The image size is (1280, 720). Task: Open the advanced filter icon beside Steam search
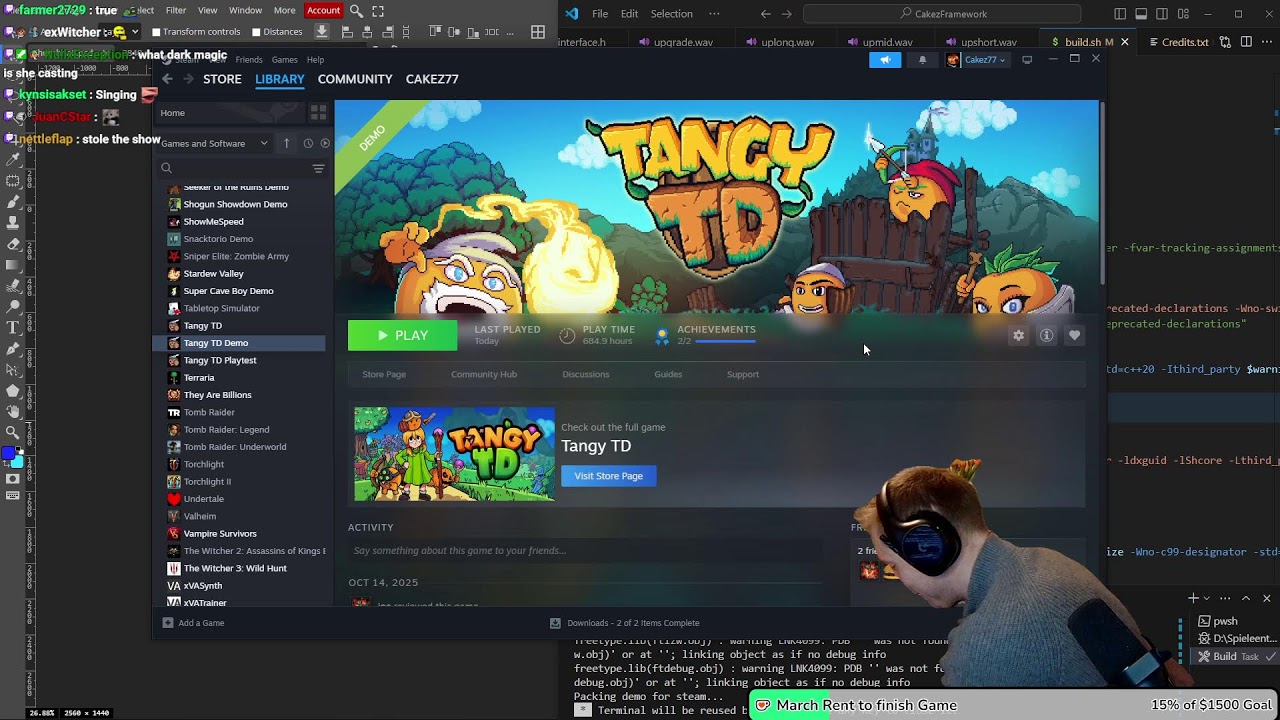tap(318, 169)
